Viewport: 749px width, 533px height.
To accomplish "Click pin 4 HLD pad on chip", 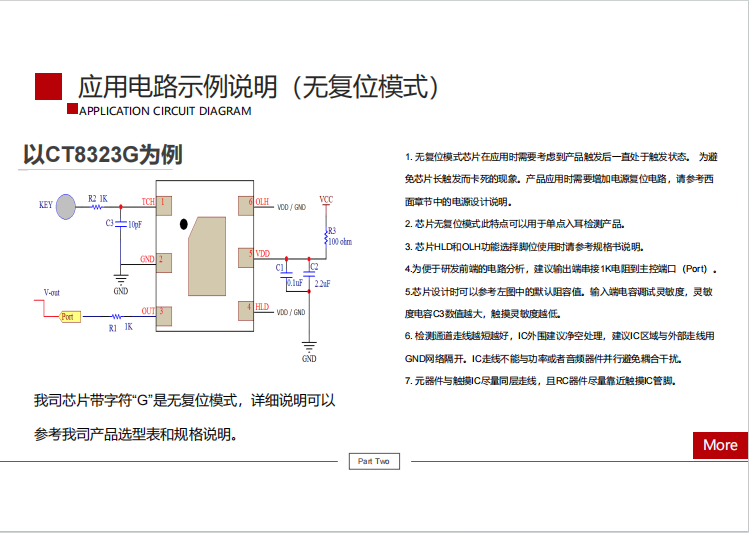I will point(245,308).
